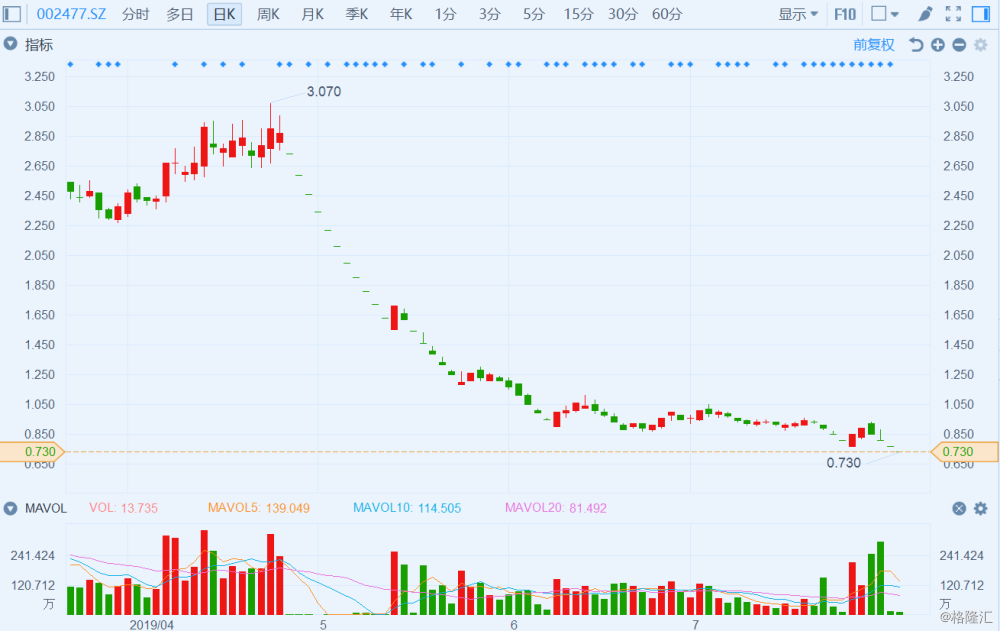Toggle the right sidebar panel
Screen dimensions: 1000x631
(x=980, y=14)
